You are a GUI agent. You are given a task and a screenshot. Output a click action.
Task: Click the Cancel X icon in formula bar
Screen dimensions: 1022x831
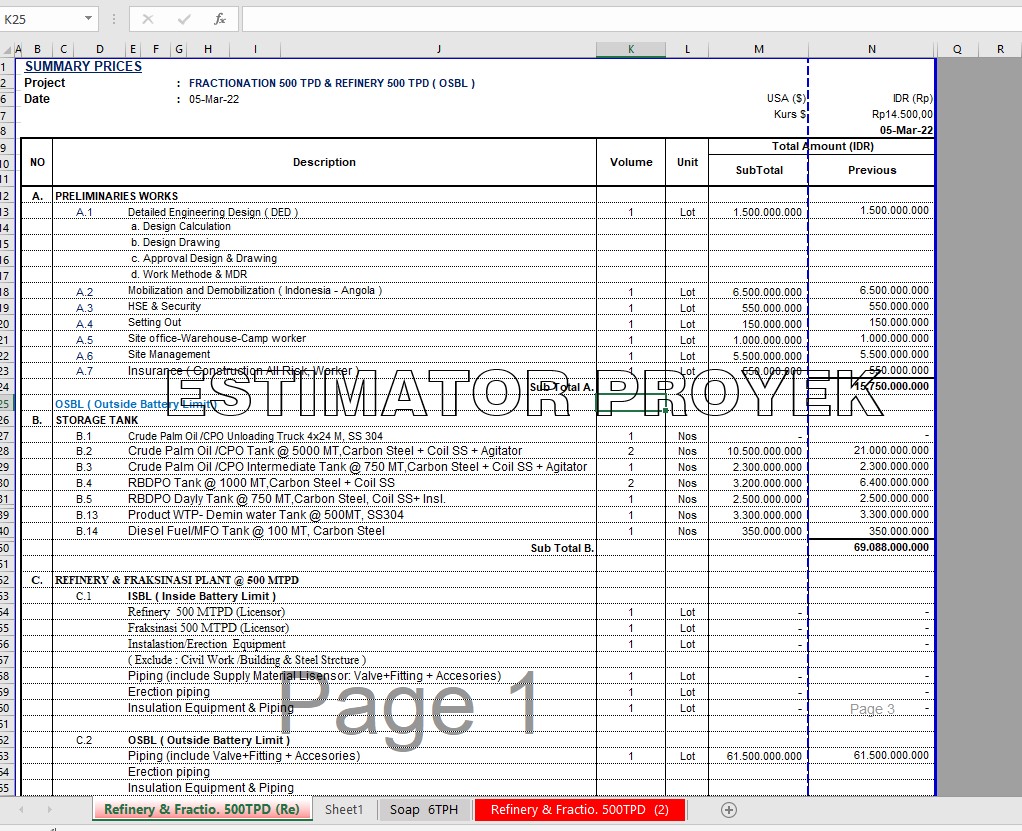pos(148,19)
